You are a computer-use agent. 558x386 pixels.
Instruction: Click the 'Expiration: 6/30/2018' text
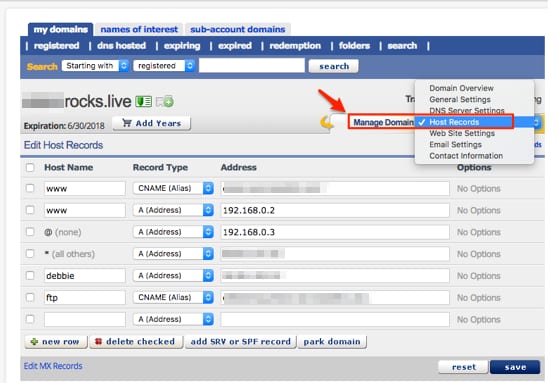point(64,126)
